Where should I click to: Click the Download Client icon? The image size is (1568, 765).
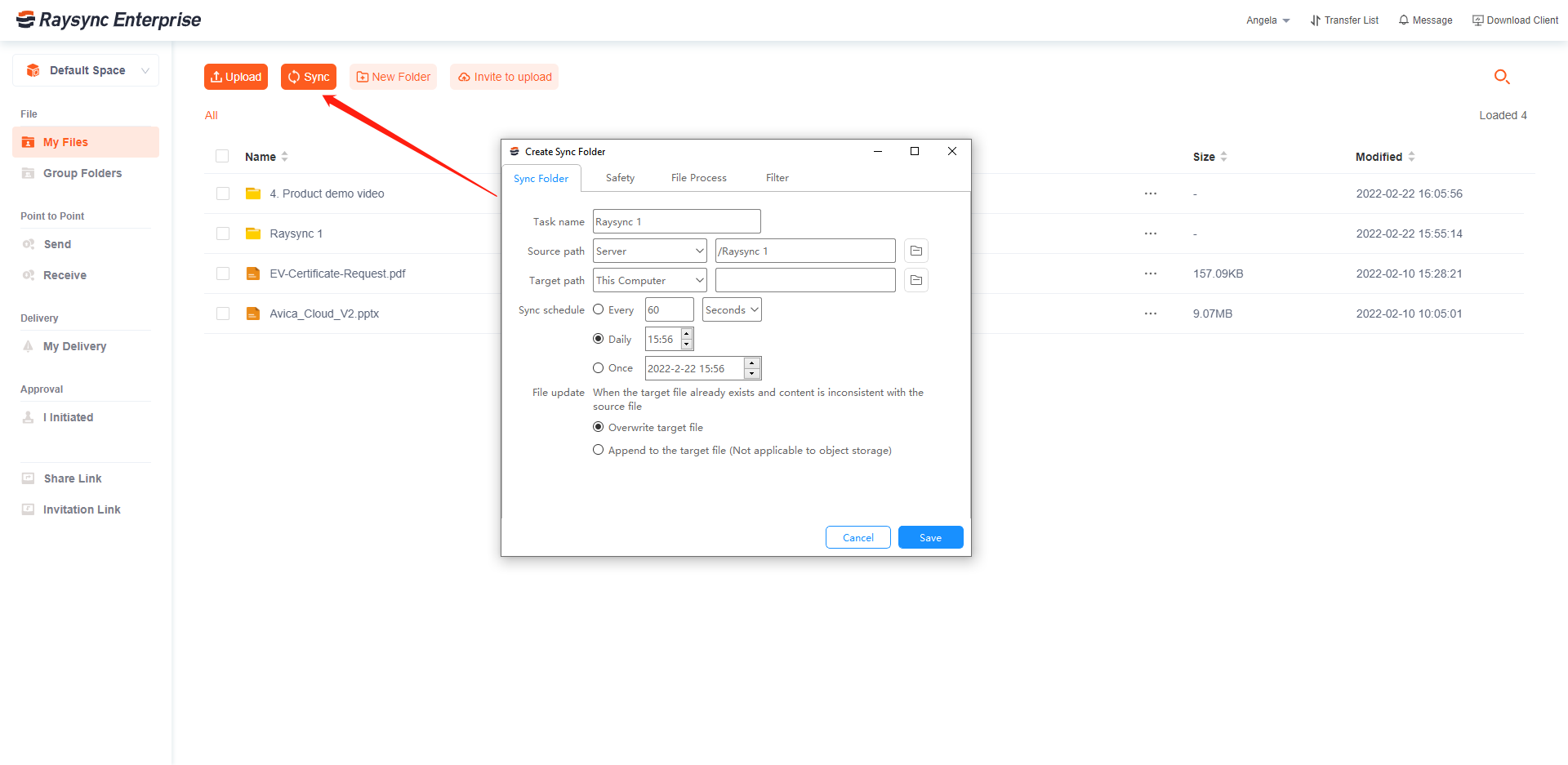(x=1514, y=20)
